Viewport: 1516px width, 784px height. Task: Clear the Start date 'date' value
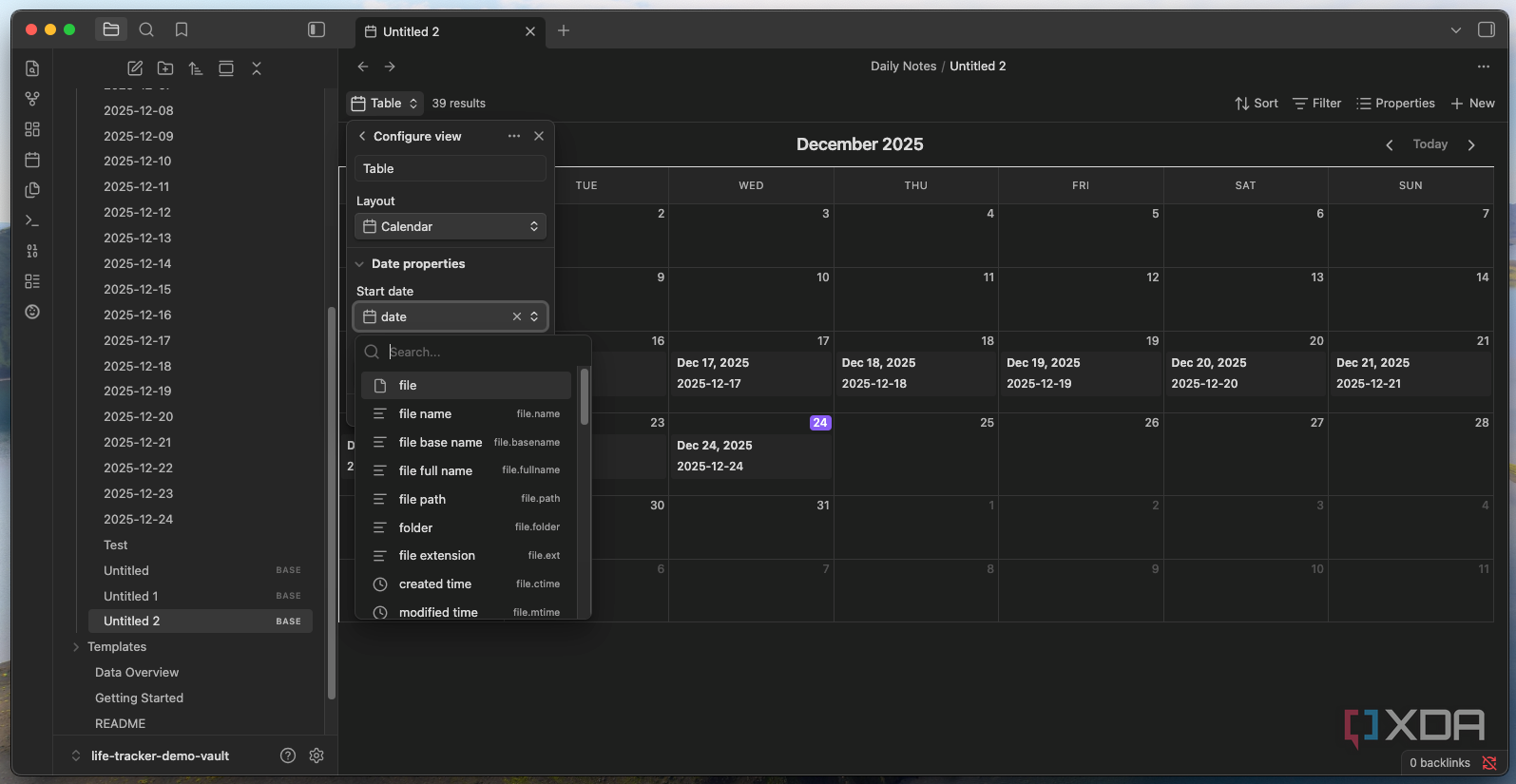click(517, 316)
